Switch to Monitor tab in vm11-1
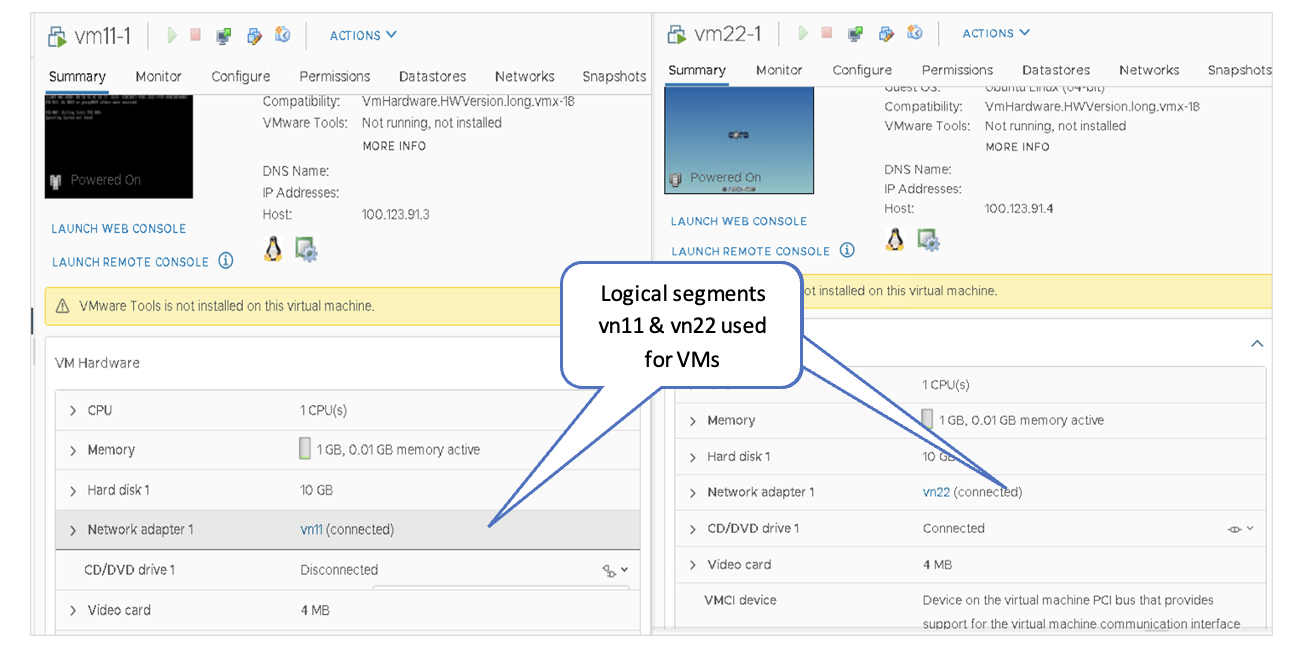This screenshot has width=1306, height=662. [158, 76]
